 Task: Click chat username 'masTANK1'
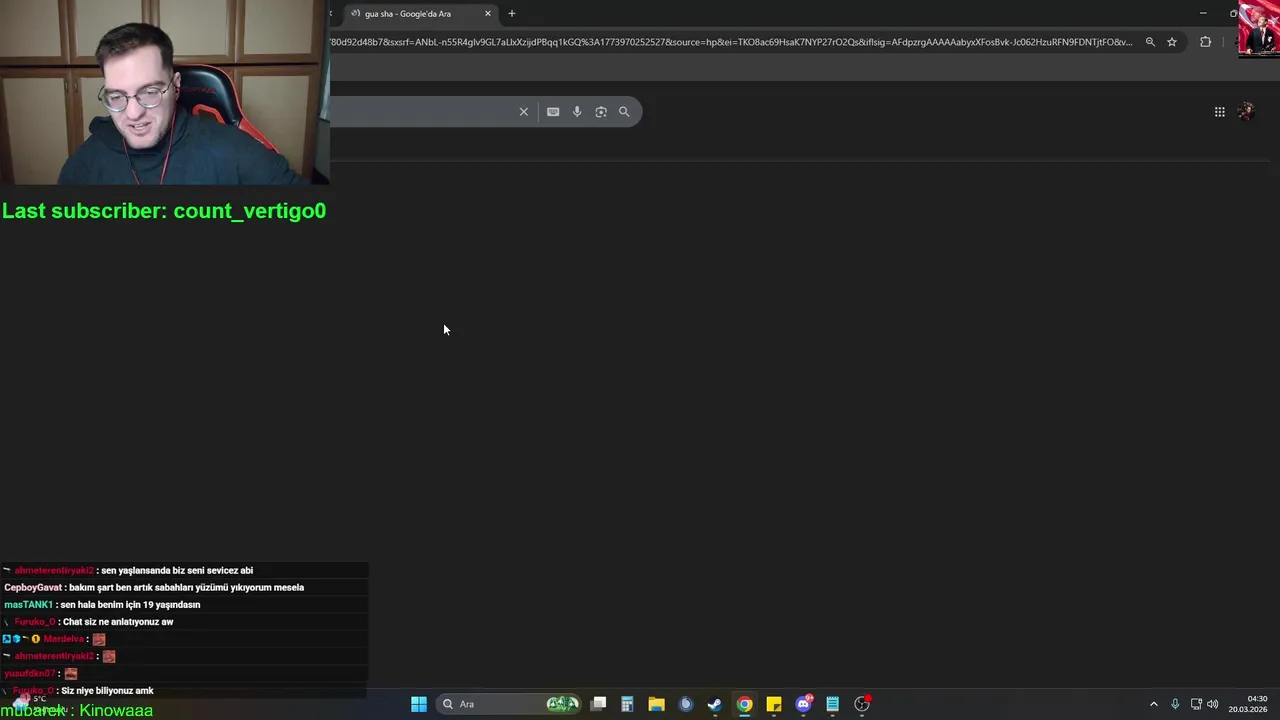28,605
